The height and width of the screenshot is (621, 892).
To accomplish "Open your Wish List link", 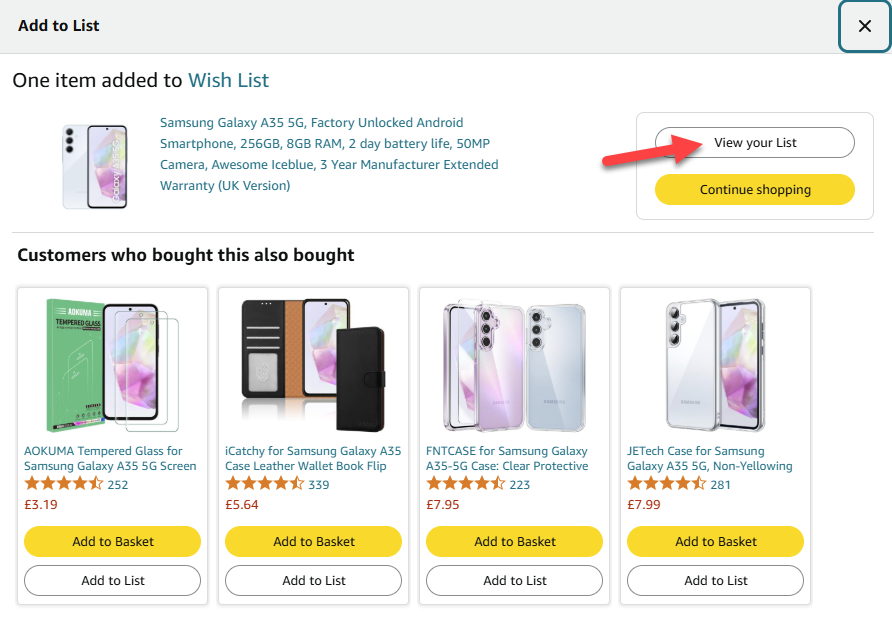I will [228, 80].
